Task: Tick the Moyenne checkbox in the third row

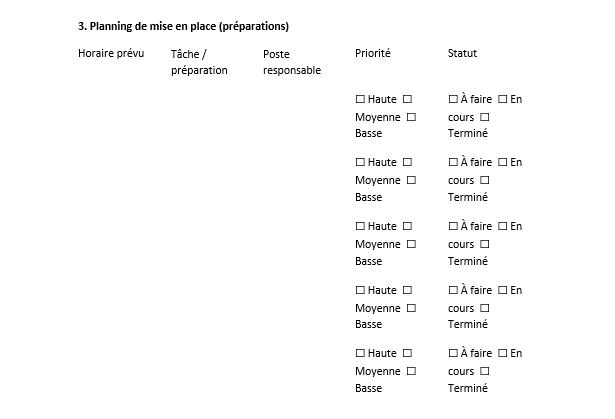Action: coord(408,226)
